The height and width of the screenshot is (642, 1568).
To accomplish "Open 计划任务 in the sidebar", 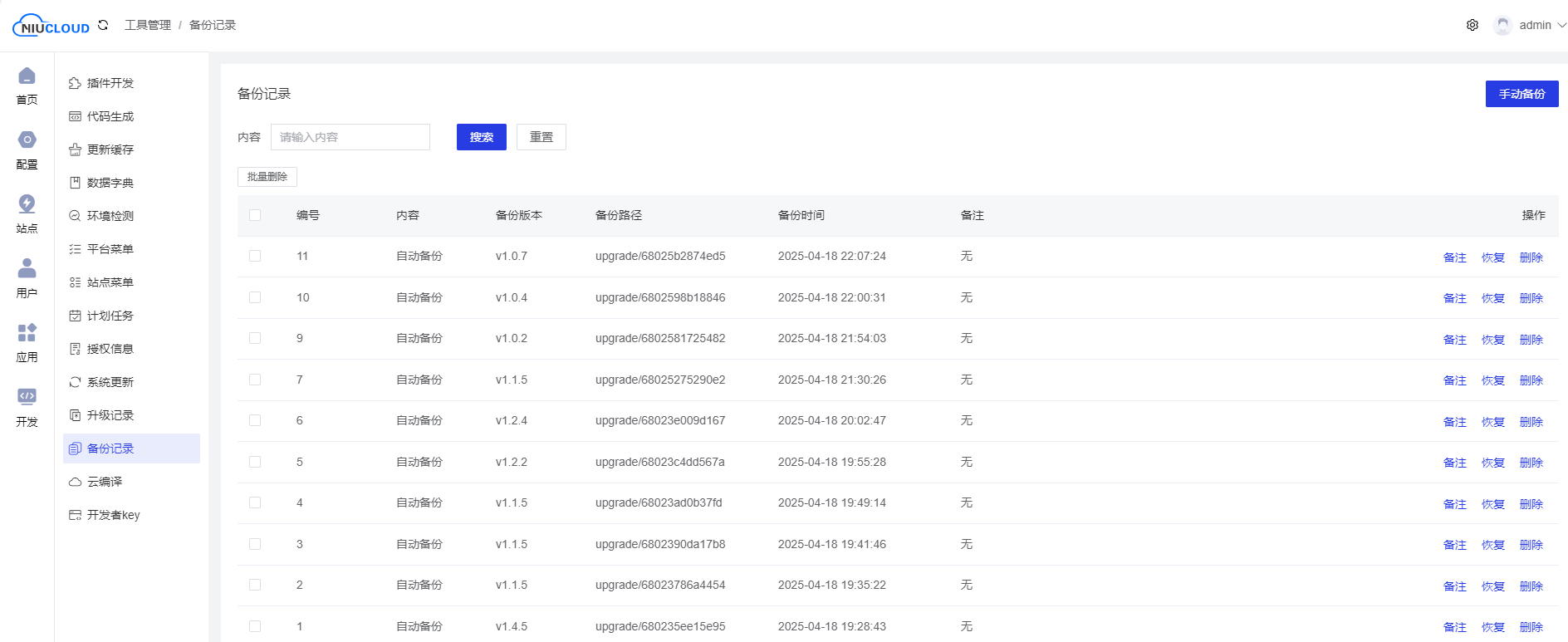I will coord(110,316).
